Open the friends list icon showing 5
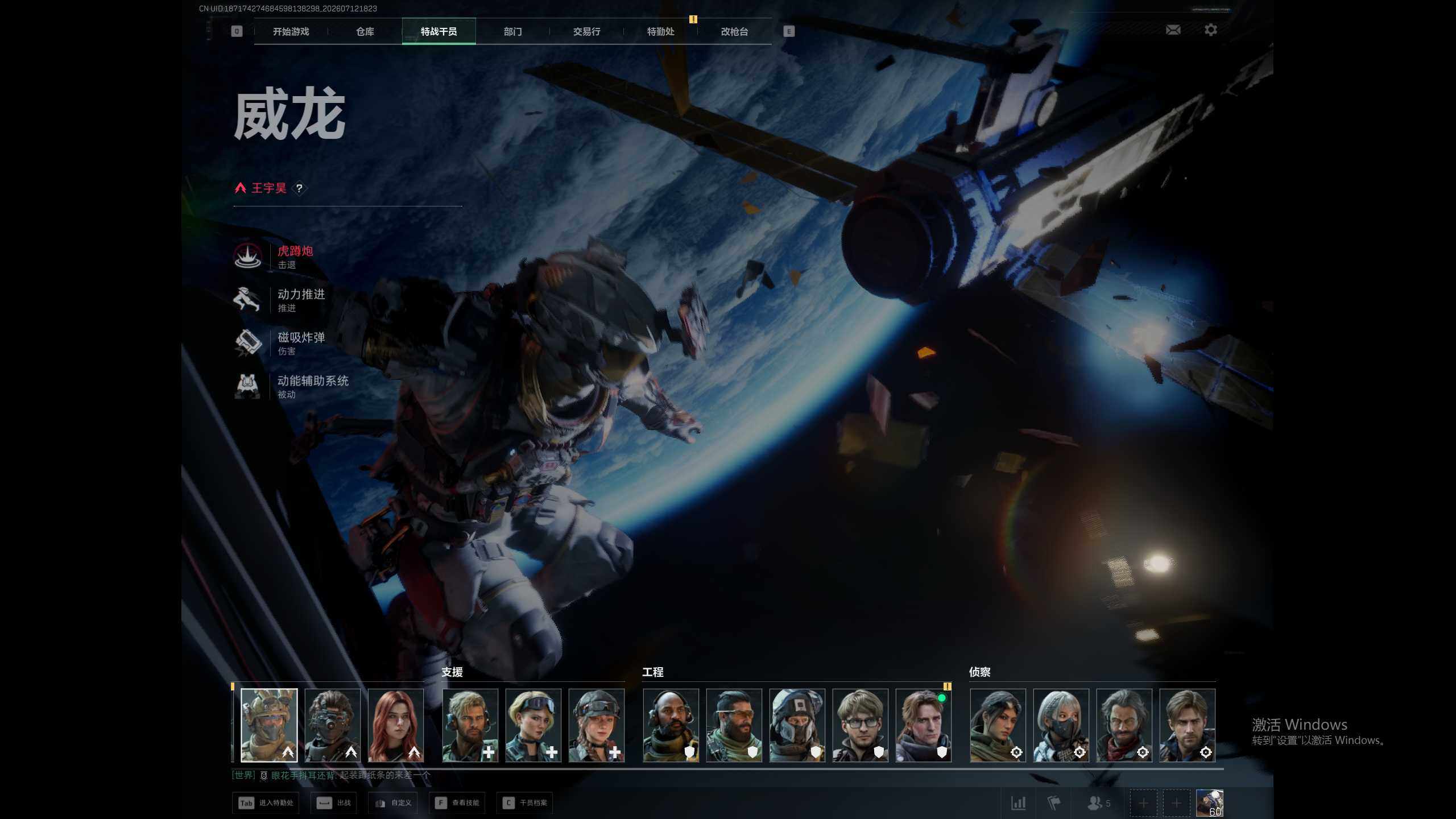Image resolution: width=1456 pixels, height=819 pixels. tap(1098, 803)
